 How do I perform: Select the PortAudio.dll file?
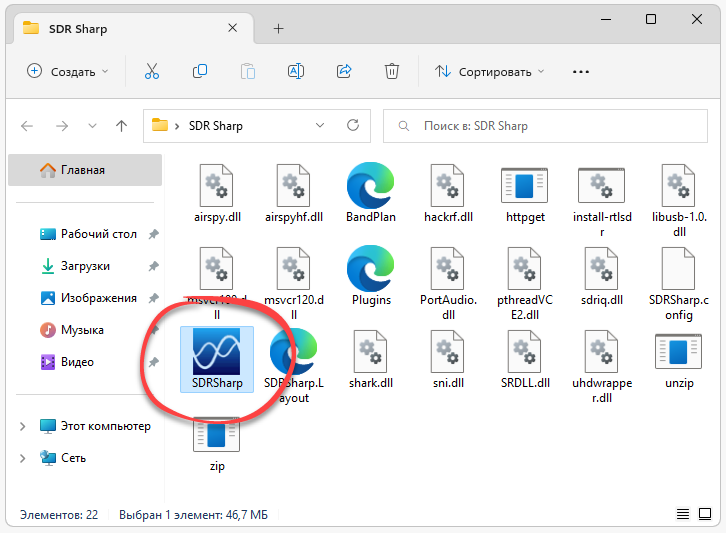point(448,283)
